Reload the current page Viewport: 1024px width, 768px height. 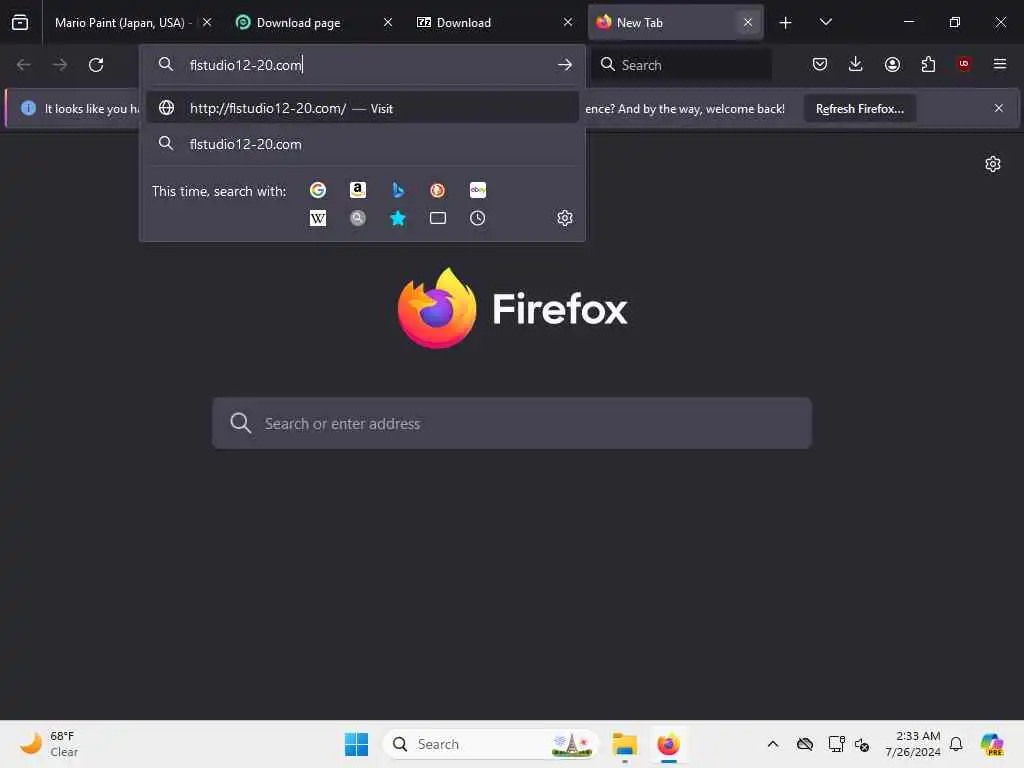pyautogui.click(x=96, y=65)
